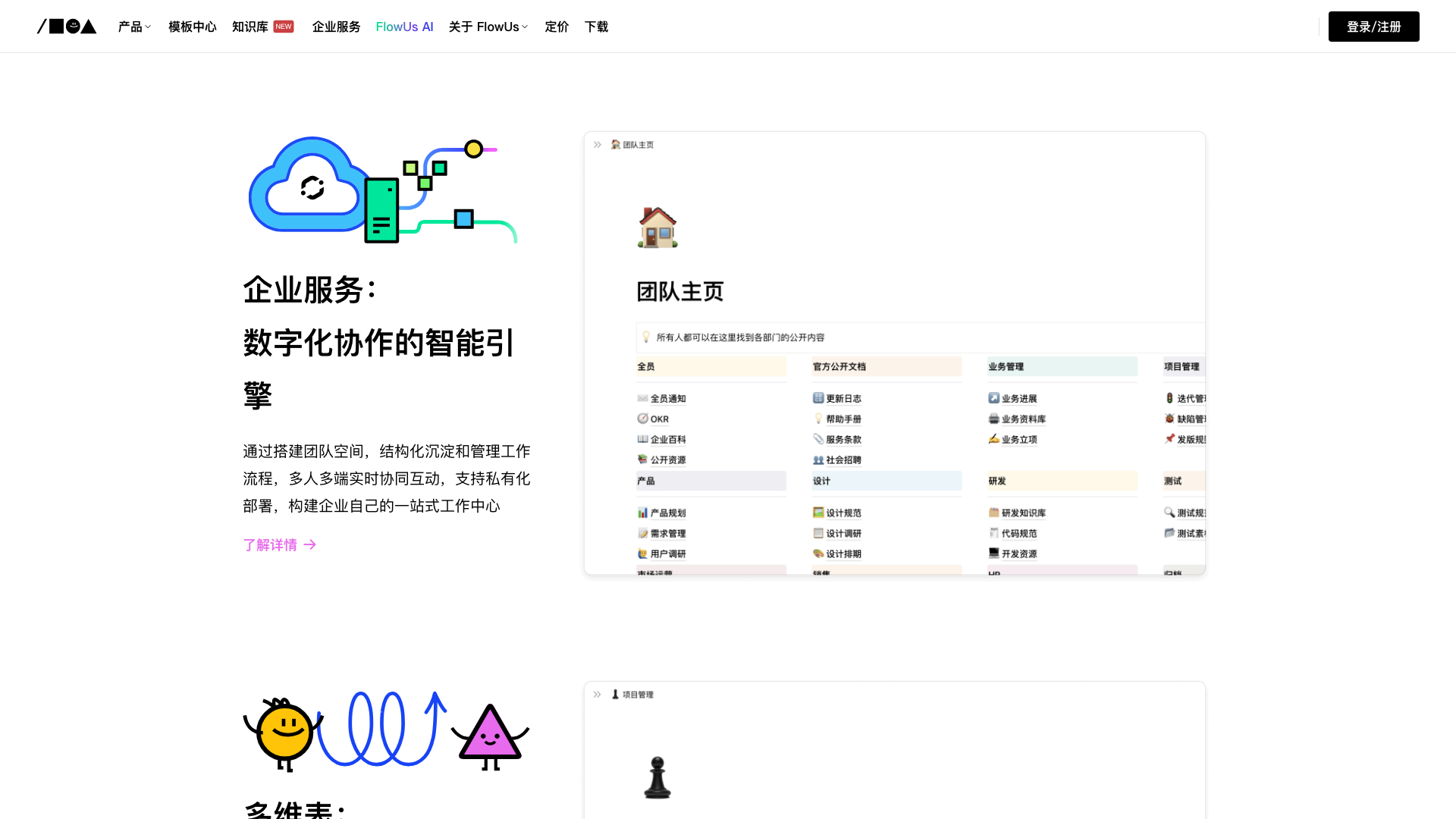Open 设计排期 entry
The height and width of the screenshot is (819, 1456).
click(837, 554)
